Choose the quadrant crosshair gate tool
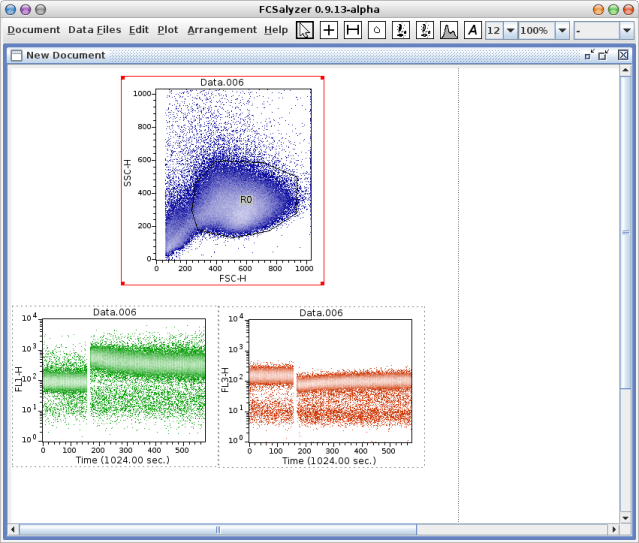The height and width of the screenshot is (543, 639). pos(329,30)
